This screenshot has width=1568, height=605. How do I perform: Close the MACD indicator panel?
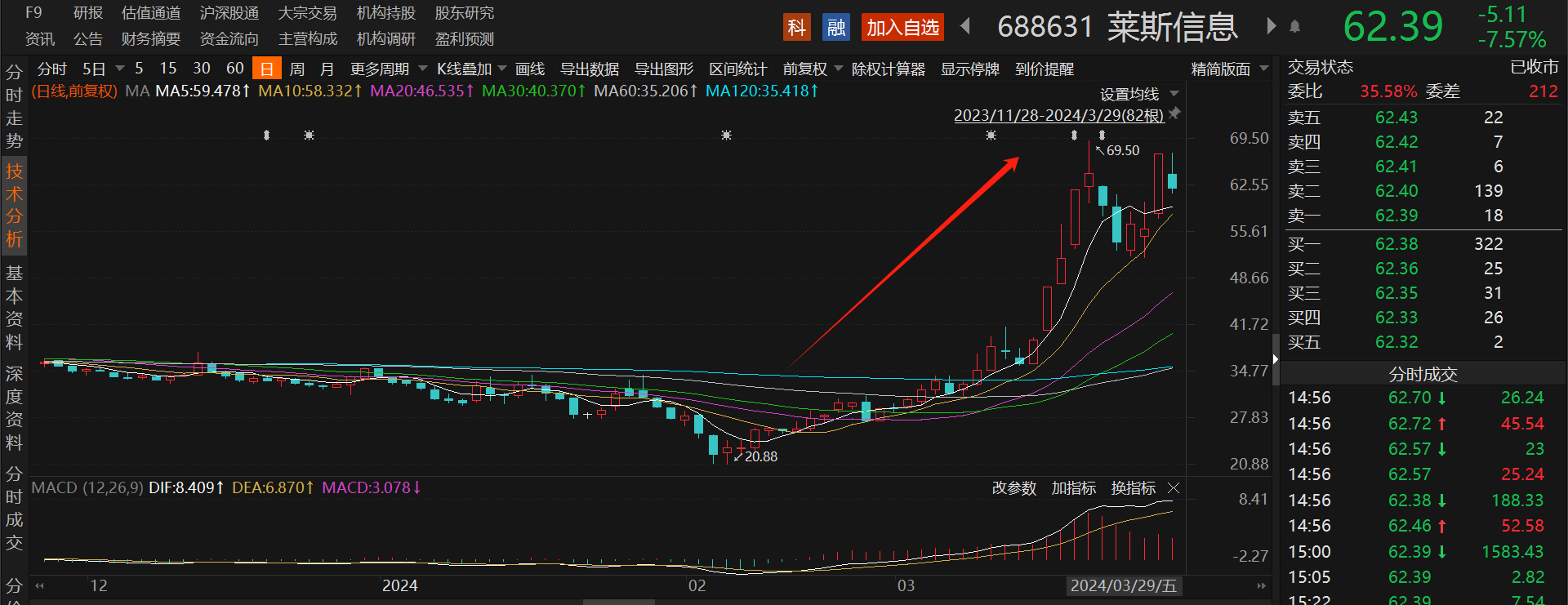click(x=1174, y=488)
